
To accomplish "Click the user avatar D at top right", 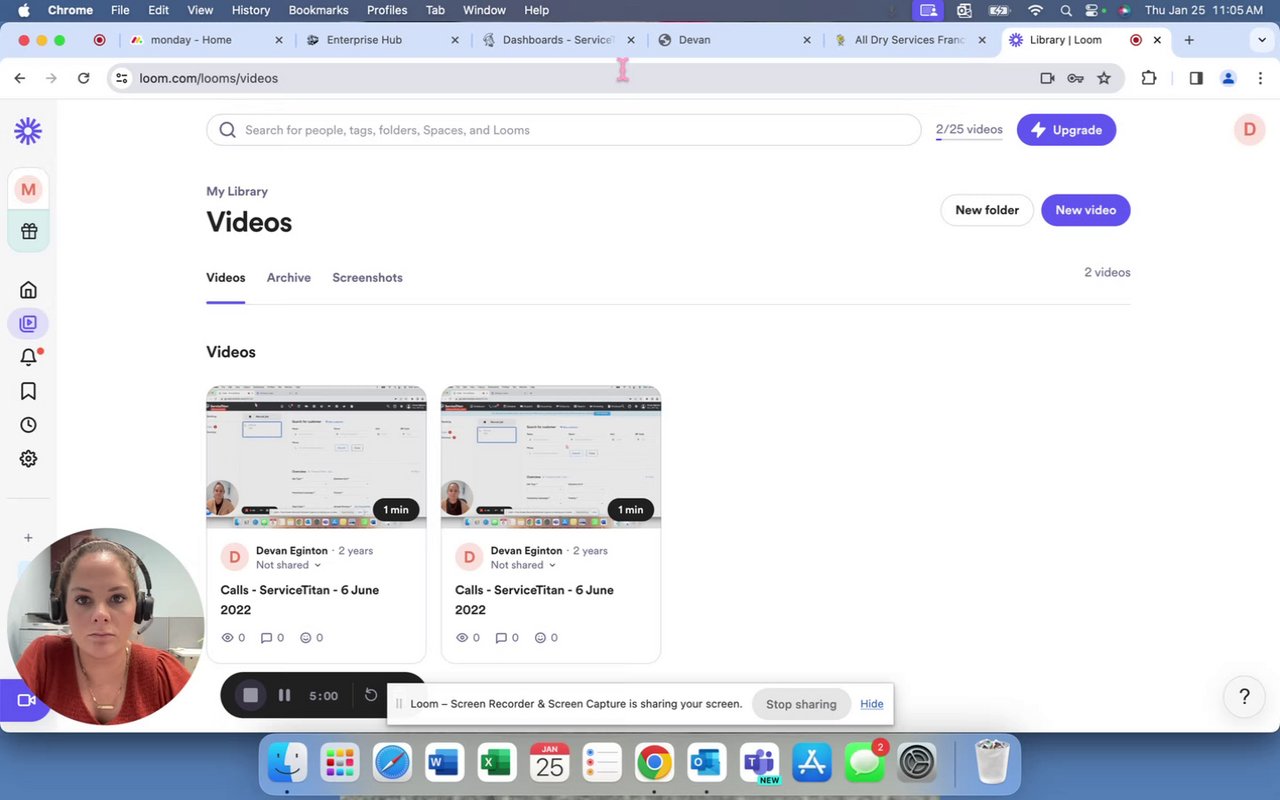I will [x=1249, y=130].
